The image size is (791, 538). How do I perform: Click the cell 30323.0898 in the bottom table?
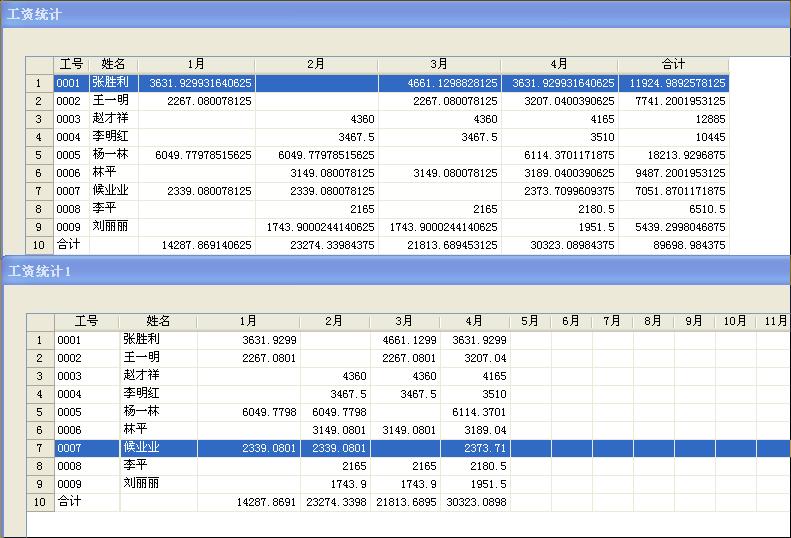pyautogui.click(x=475, y=502)
